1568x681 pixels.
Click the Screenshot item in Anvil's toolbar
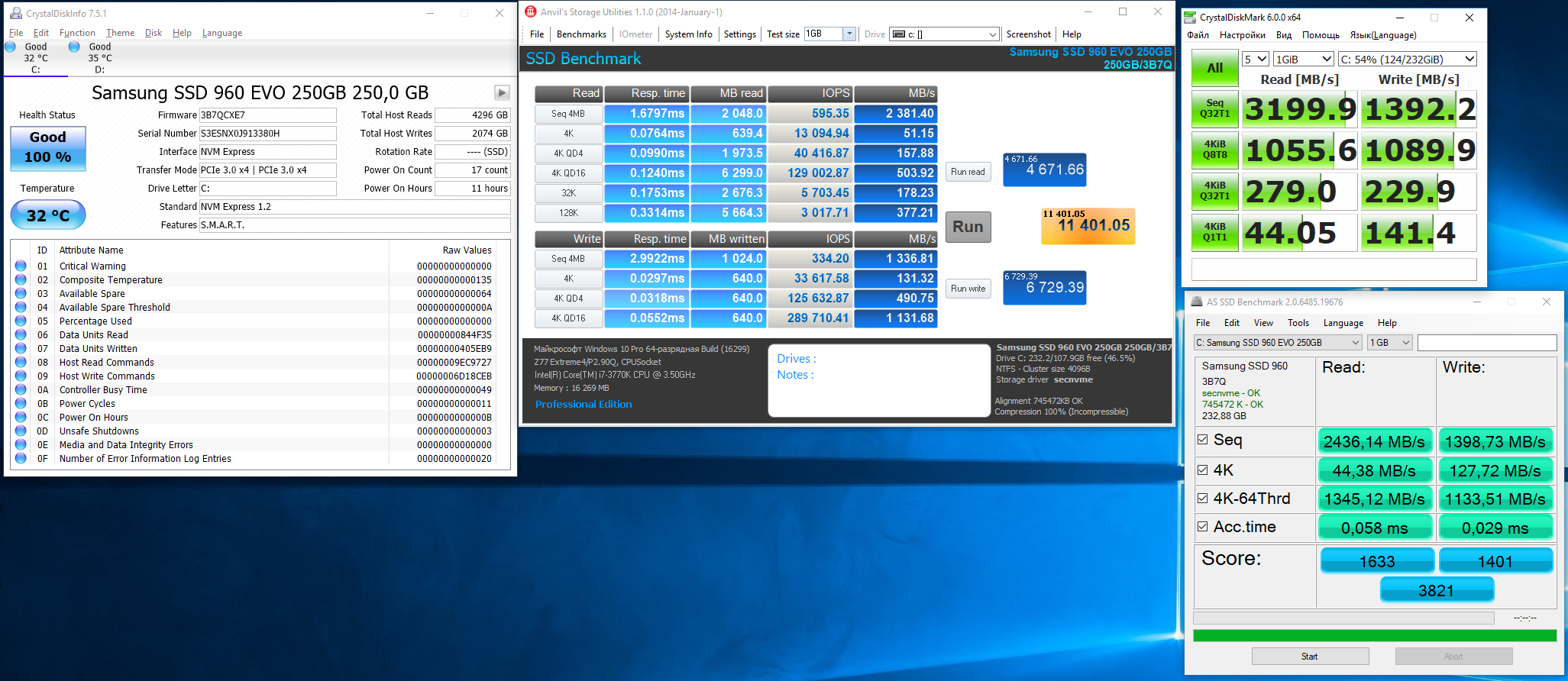click(1028, 34)
